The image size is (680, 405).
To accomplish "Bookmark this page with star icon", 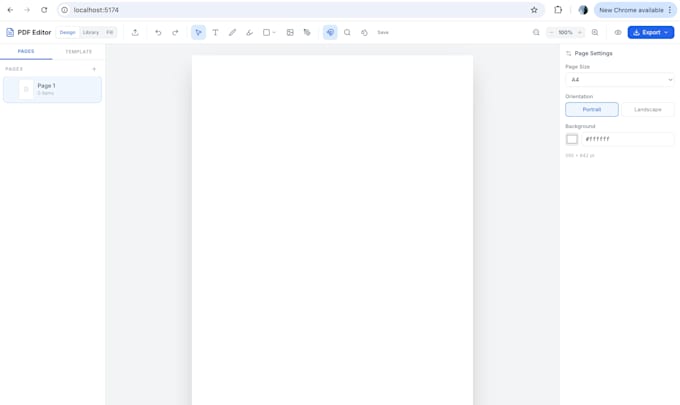I will tap(534, 10).
